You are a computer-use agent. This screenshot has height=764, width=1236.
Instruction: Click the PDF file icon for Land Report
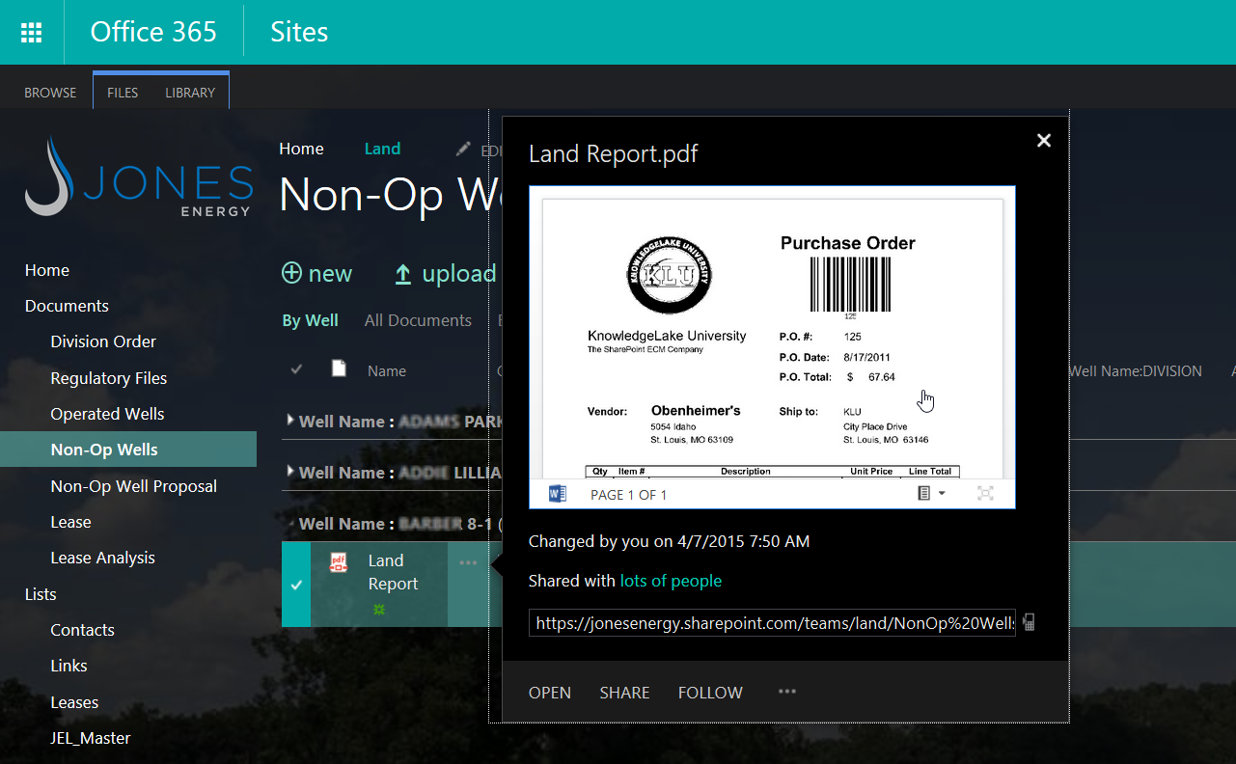[339, 563]
